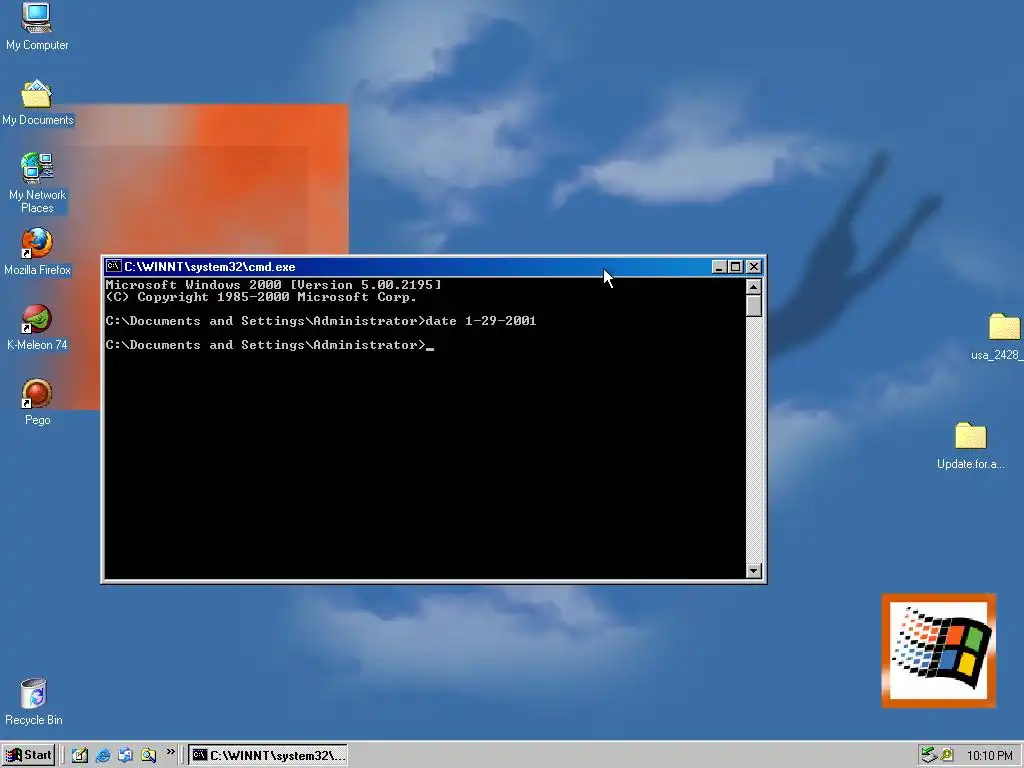
Task: Click the second system tray icon
Action: [x=946, y=756]
